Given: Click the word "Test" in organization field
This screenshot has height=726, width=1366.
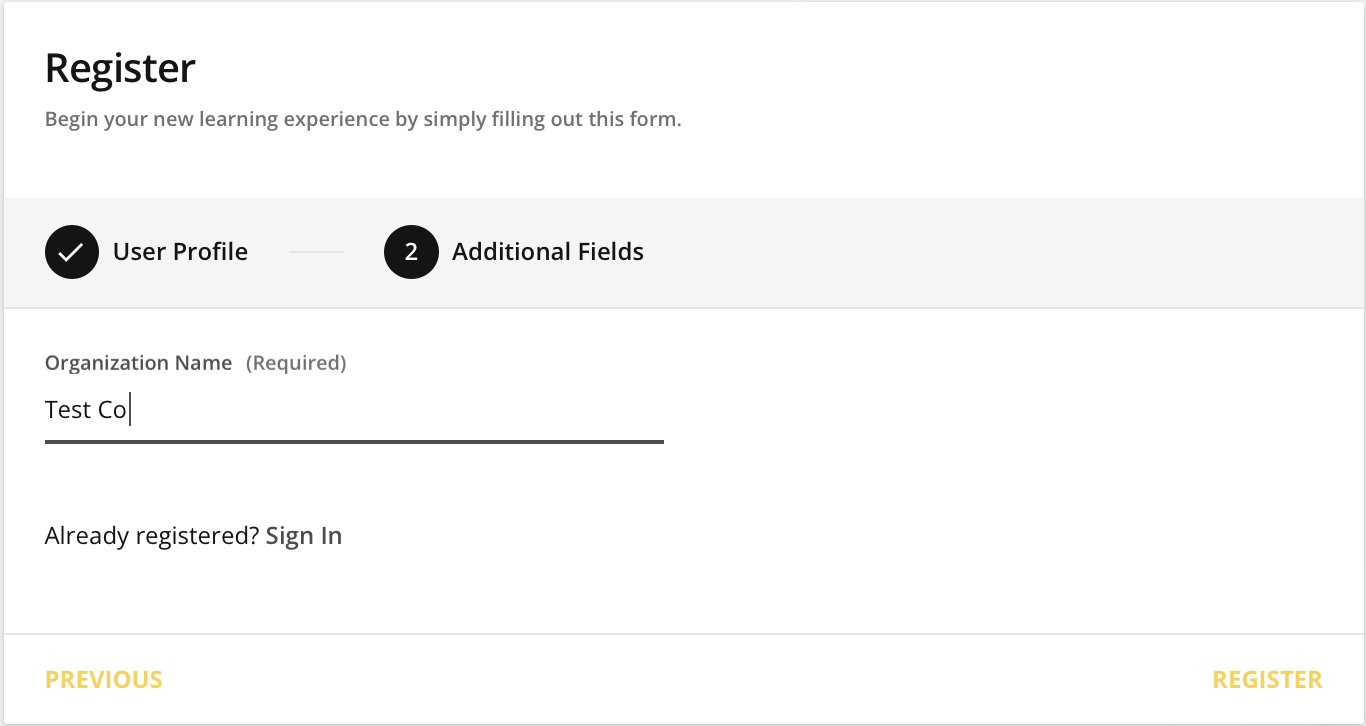Looking at the screenshot, I should (68, 410).
